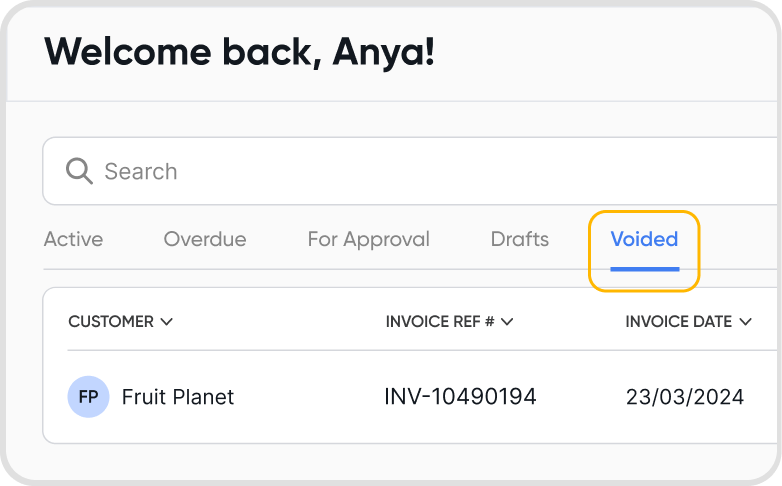This screenshot has height=486, width=782.
Task: Expand the INVOICE DATE dropdown arrow
Action: [744, 322]
